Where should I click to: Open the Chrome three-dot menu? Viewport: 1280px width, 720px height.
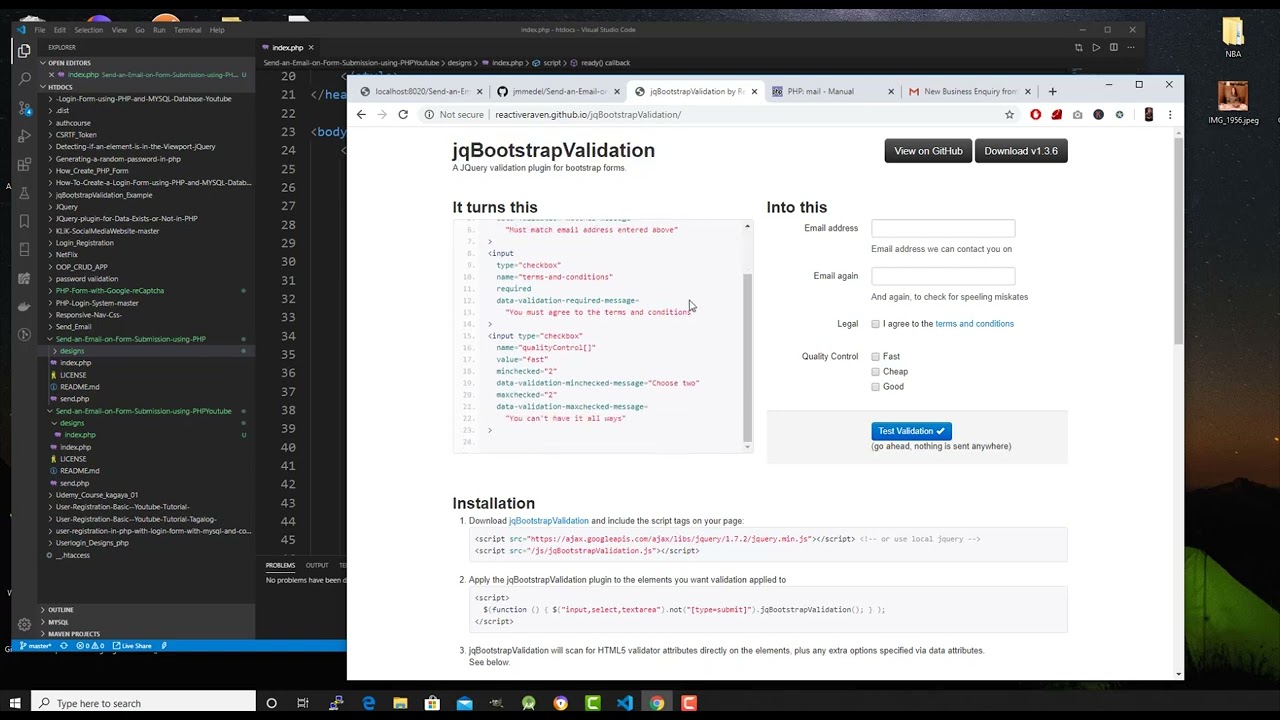[1170, 115]
